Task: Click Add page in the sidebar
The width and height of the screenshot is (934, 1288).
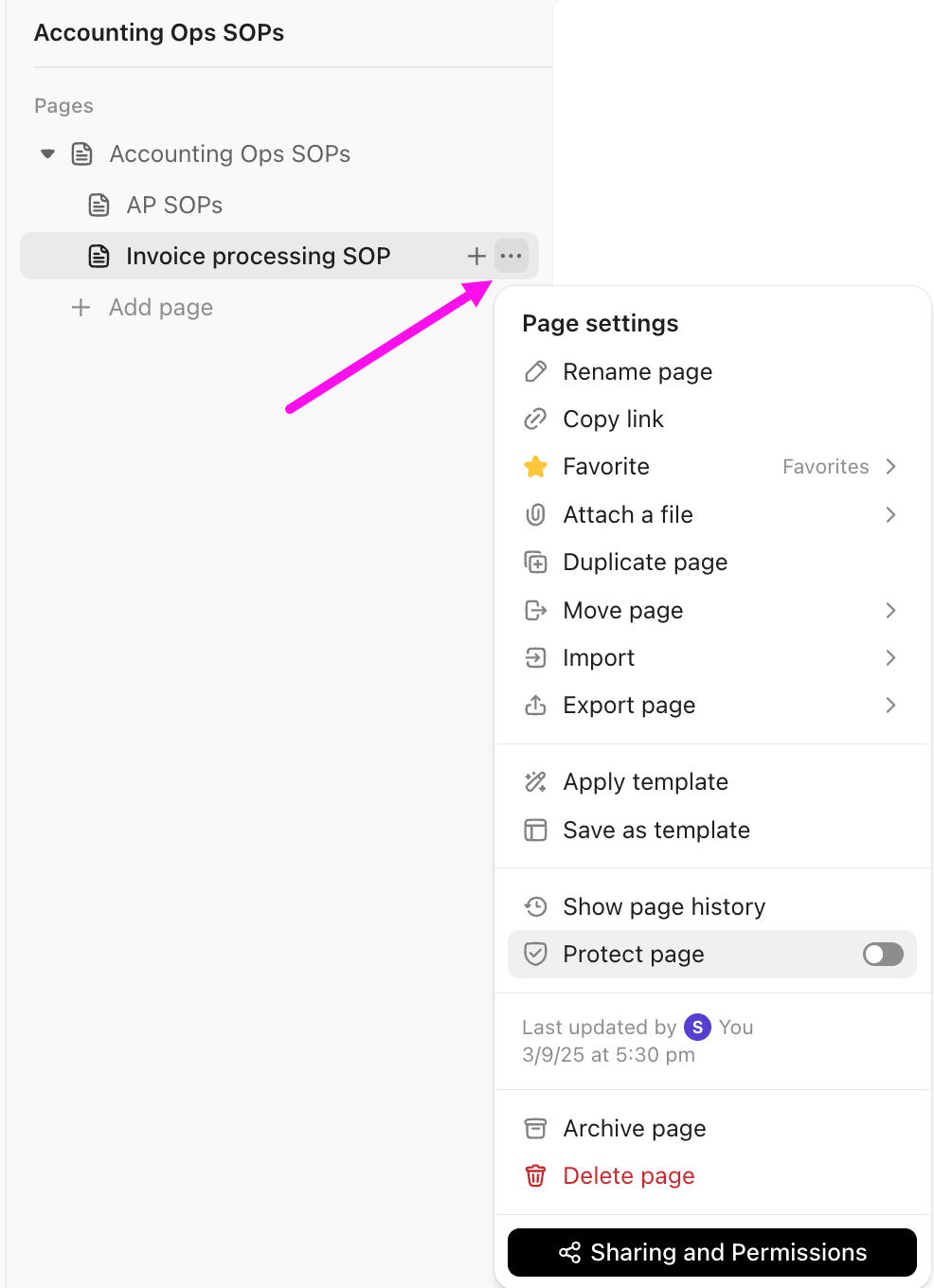Action: pos(160,307)
